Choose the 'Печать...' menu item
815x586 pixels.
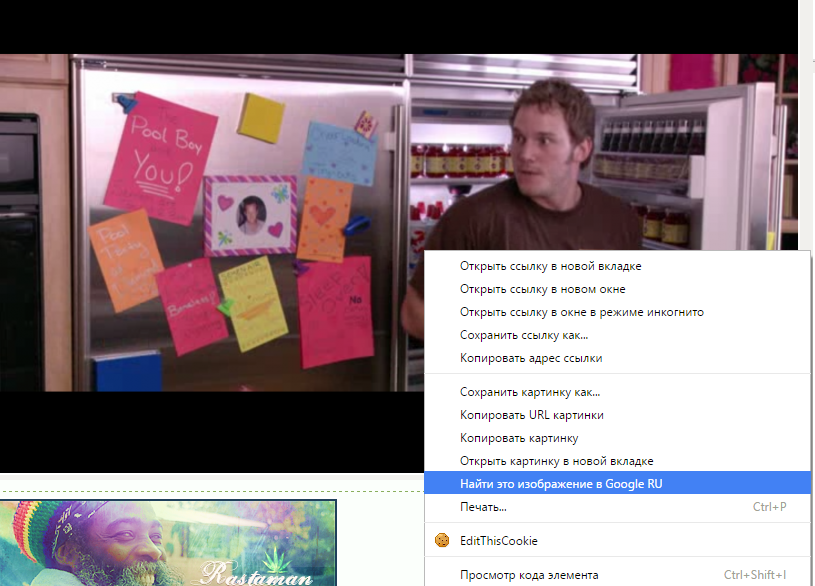coord(617,506)
